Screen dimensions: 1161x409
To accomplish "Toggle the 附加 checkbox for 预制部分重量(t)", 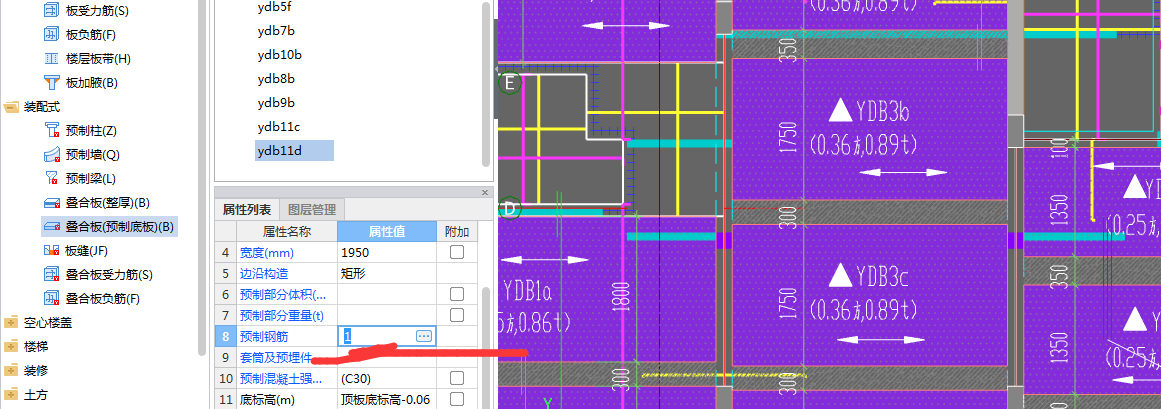I will coord(457,316).
